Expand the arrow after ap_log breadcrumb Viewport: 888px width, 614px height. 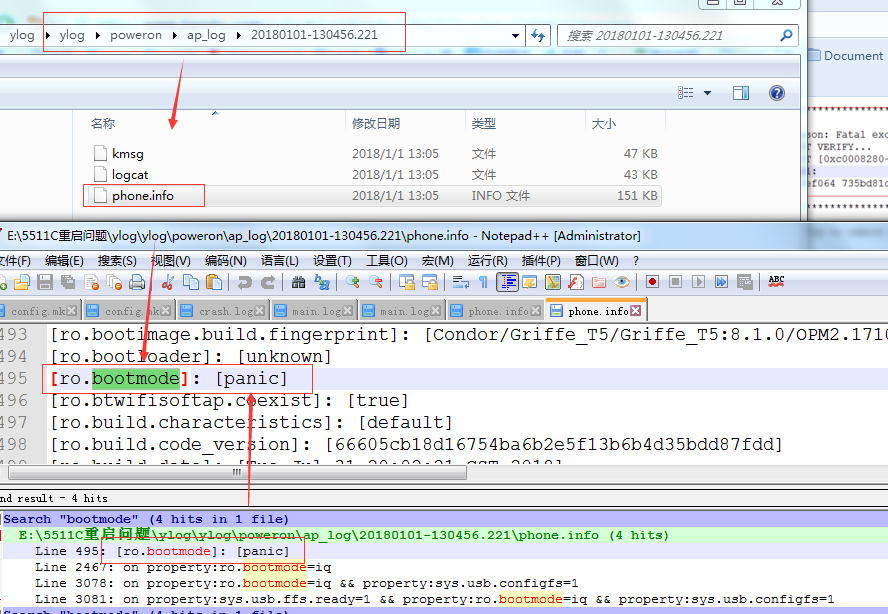(238, 35)
